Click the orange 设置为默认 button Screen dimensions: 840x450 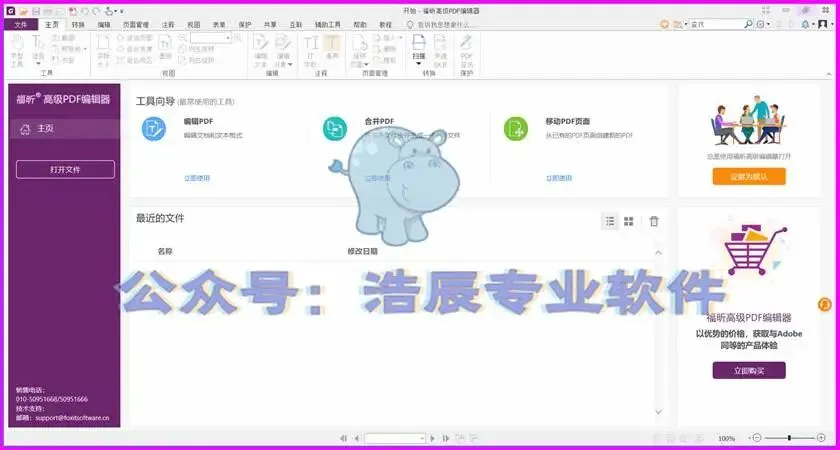coord(749,176)
